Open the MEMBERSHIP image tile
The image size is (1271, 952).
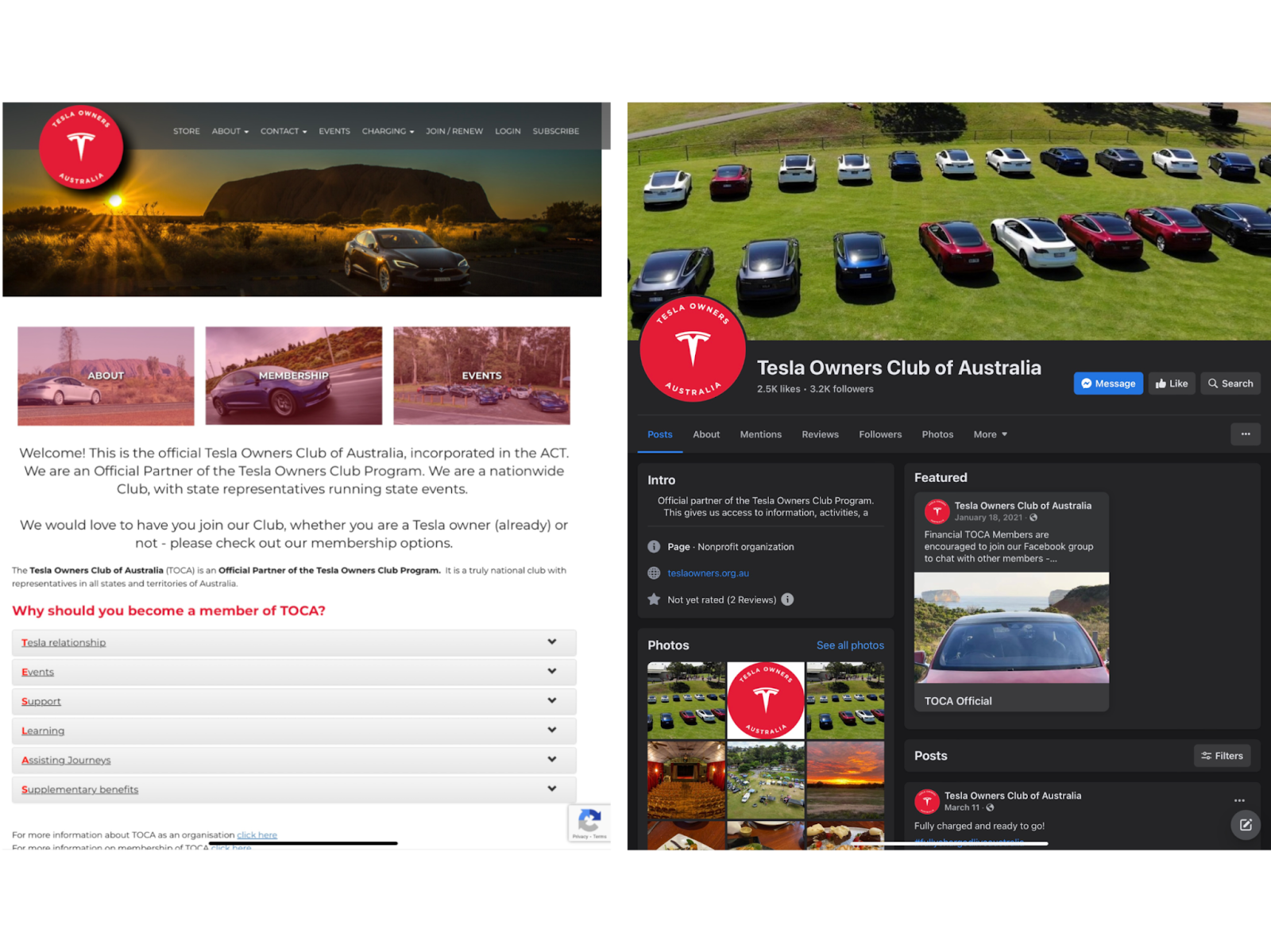294,376
